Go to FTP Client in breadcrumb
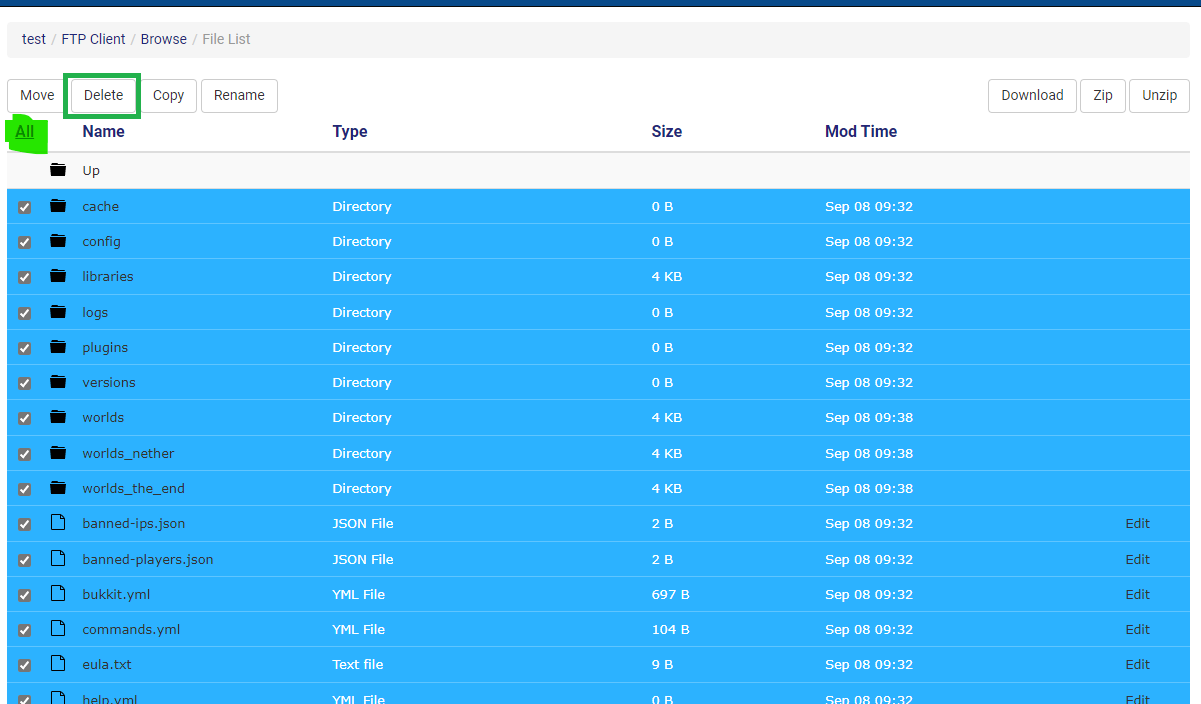Image resolution: width=1201 pixels, height=704 pixels. pos(93,39)
